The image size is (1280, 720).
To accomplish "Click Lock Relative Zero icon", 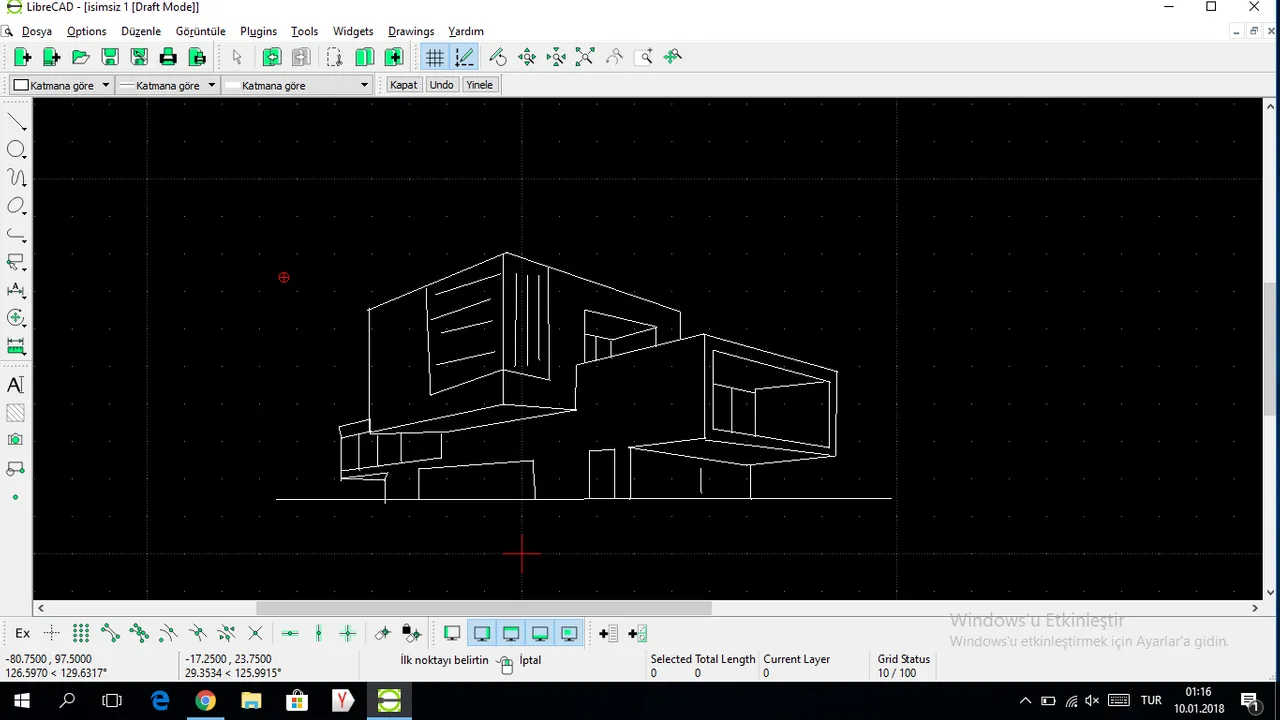I will tap(411, 633).
